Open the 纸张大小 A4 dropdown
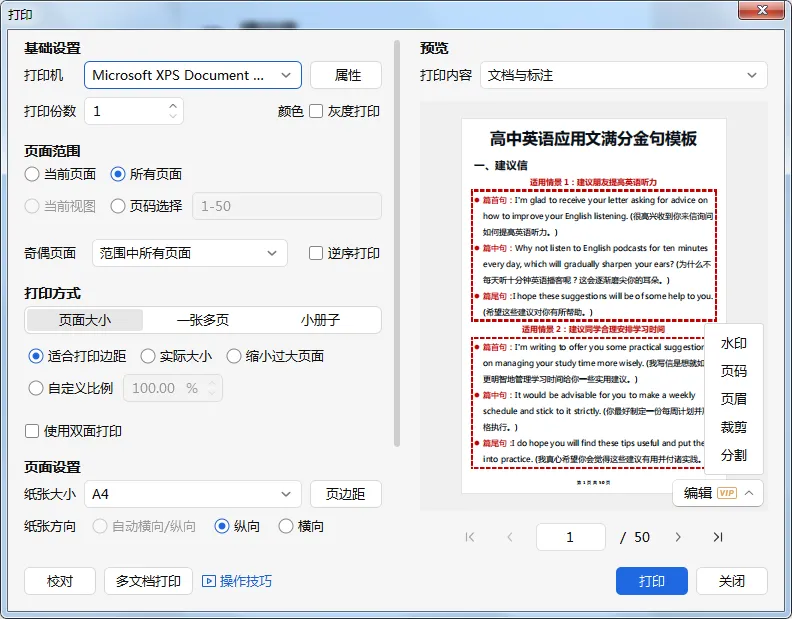 click(x=193, y=494)
